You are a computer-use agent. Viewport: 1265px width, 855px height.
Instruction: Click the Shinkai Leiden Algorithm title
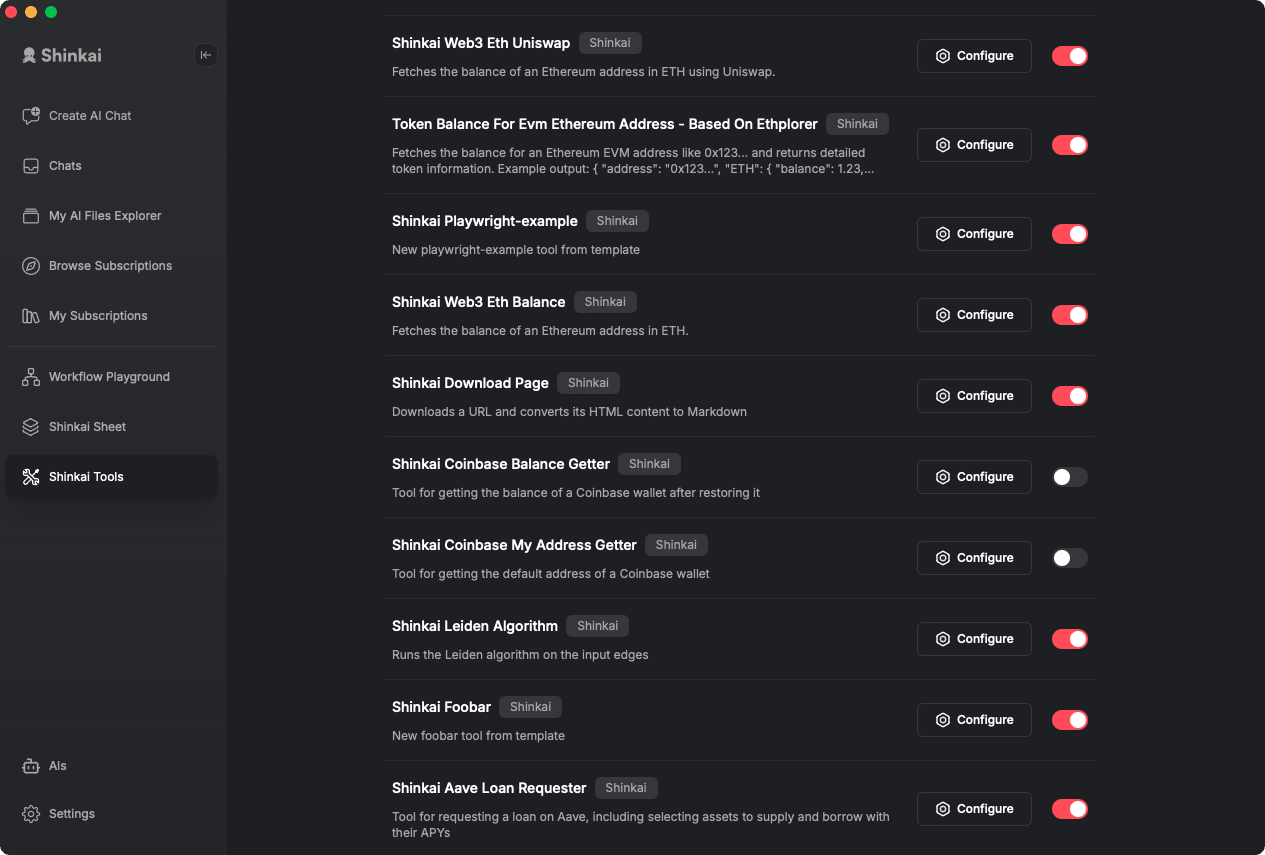(475, 626)
